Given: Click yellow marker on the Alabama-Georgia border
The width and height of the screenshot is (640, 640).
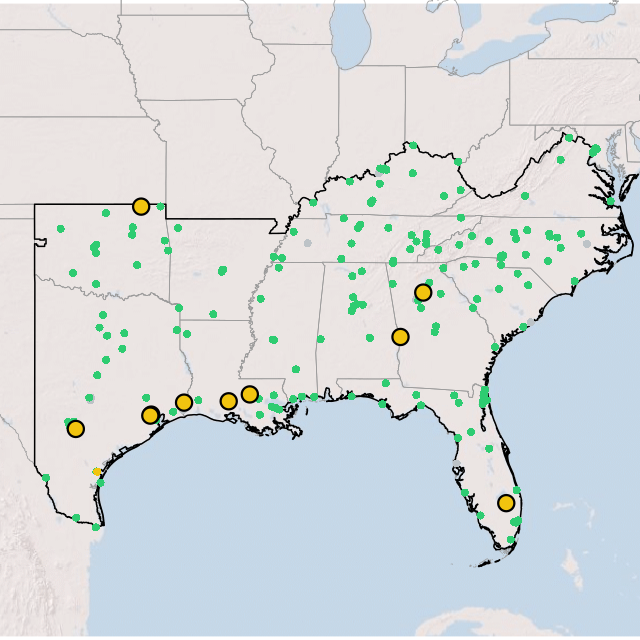Looking at the screenshot, I should click(400, 337).
